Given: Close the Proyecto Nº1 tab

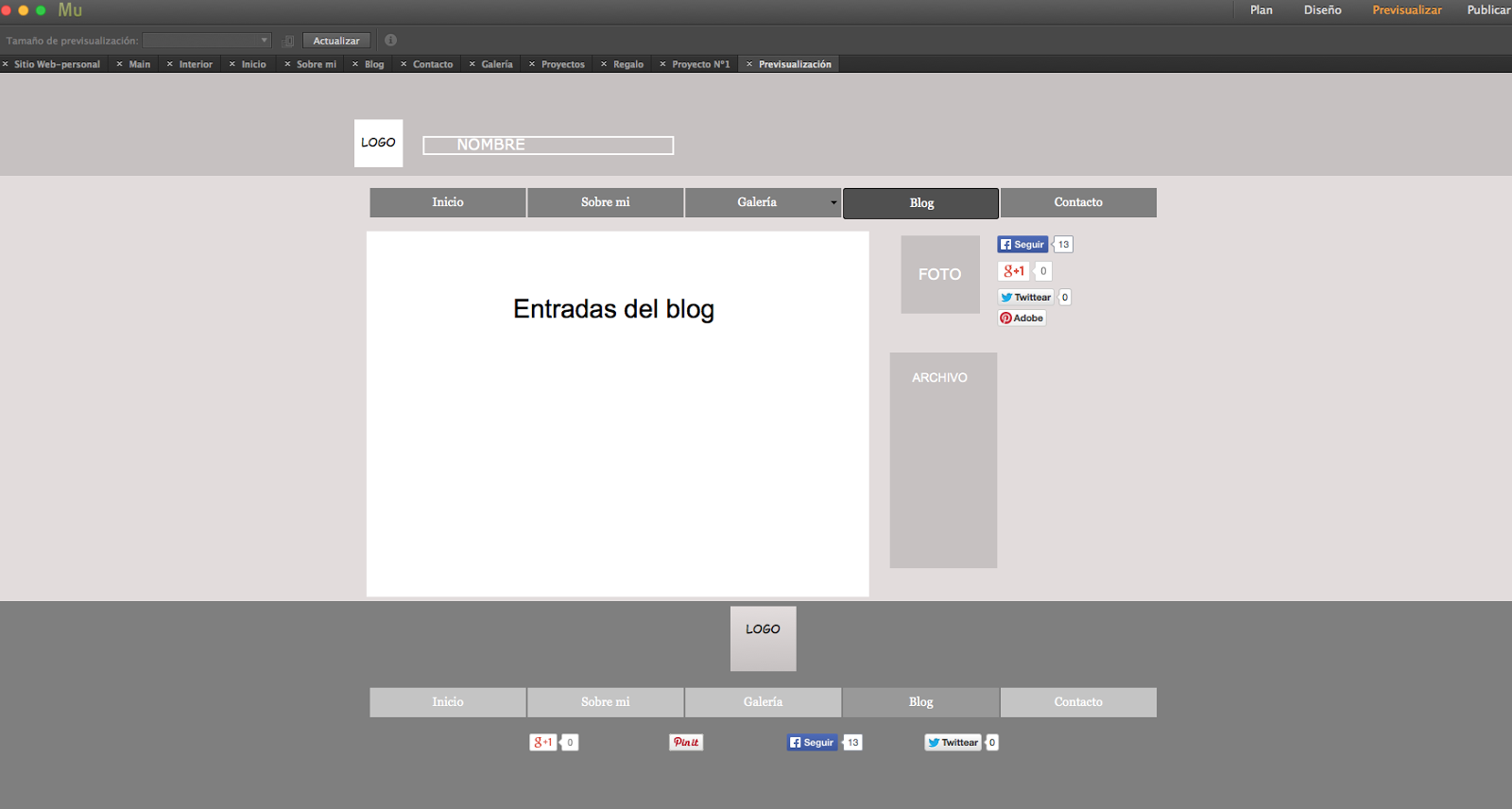Looking at the screenshot, I should [662, 64].
